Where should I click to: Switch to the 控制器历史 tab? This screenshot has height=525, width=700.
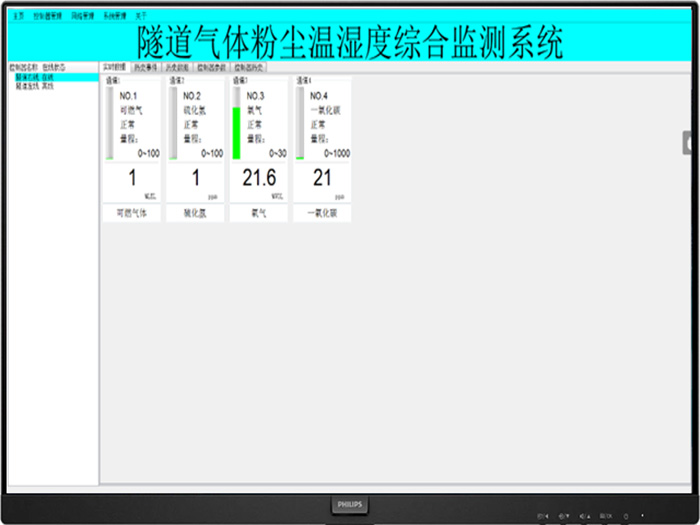tap(248, 67)
